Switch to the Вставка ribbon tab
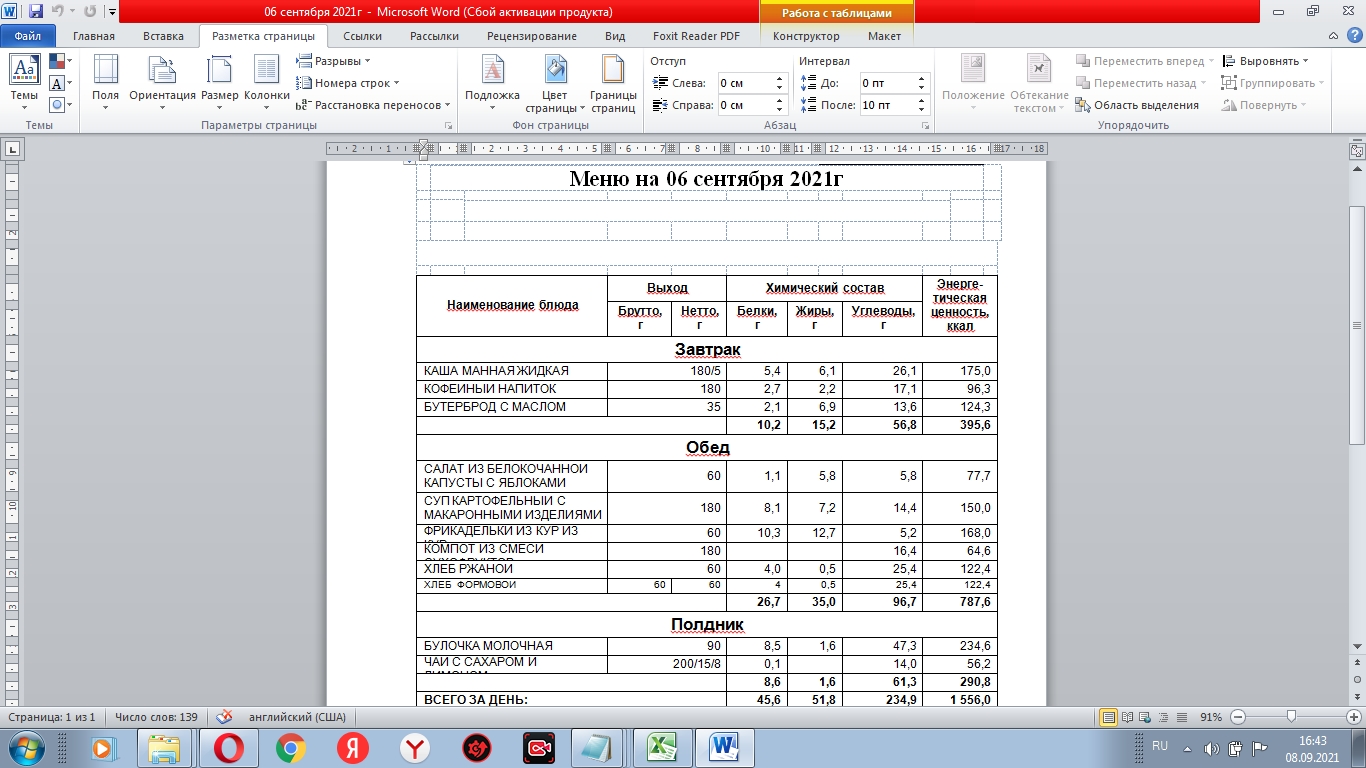1366x768 pixels. coord(163,36)
